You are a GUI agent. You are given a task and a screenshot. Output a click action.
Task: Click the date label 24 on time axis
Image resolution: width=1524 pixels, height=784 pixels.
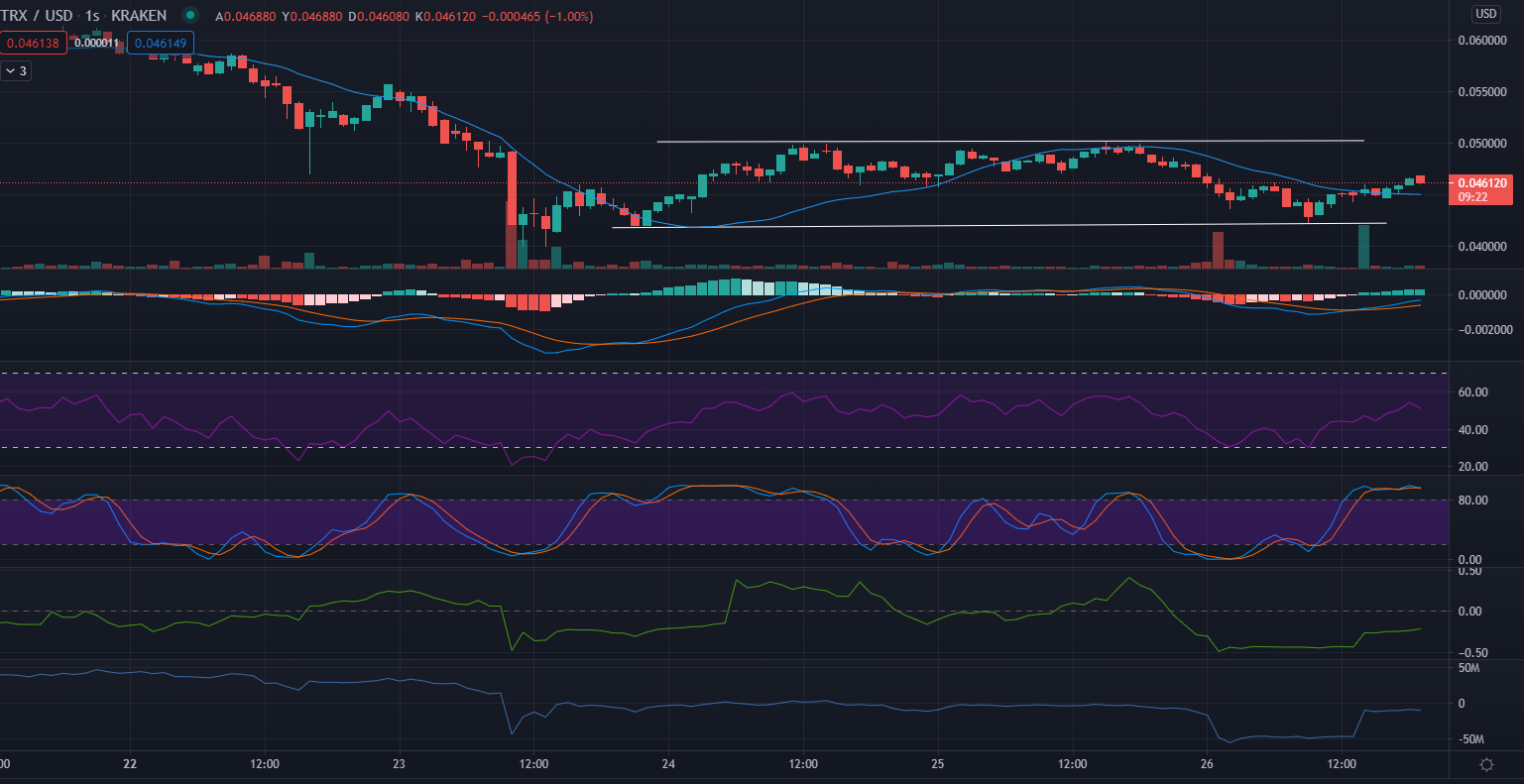point(668,764)
